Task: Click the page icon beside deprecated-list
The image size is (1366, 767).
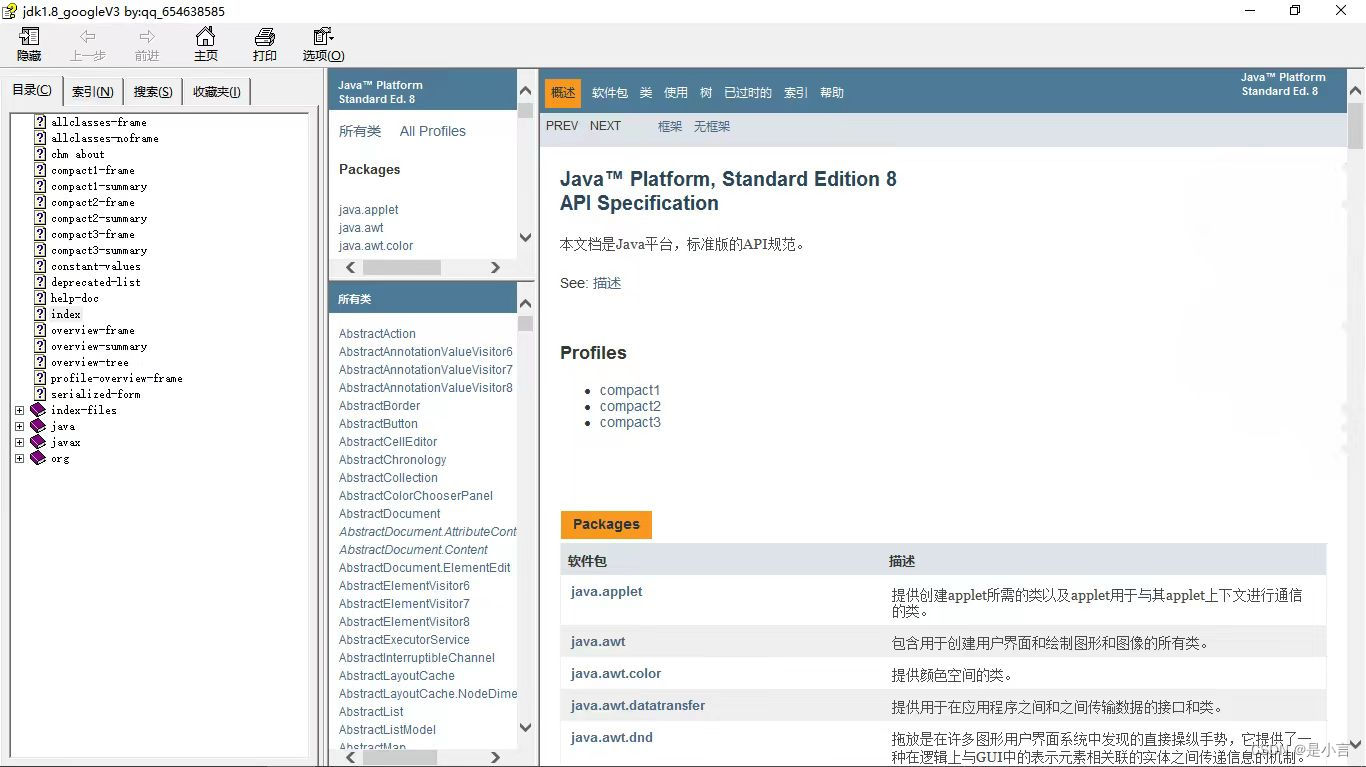Action: pos(40,282)
